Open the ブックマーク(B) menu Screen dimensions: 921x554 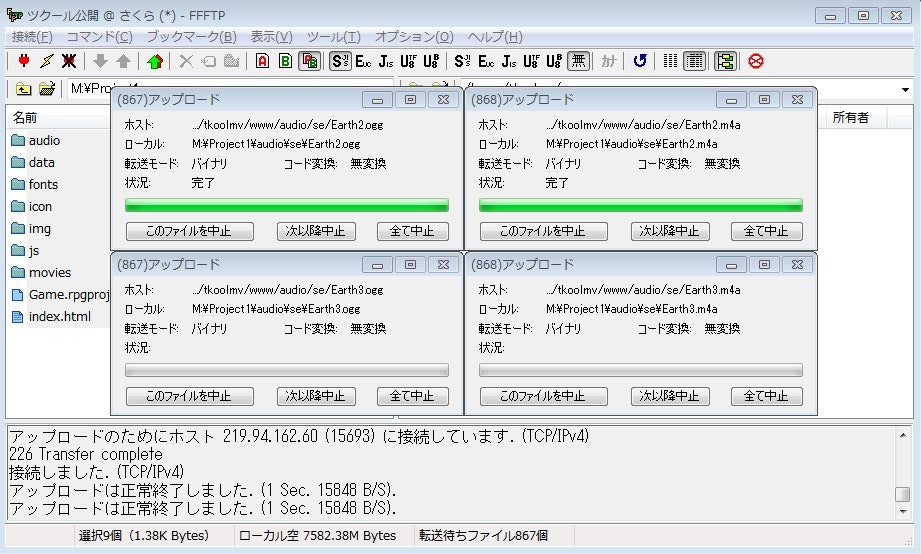click(x=191, y=37)
